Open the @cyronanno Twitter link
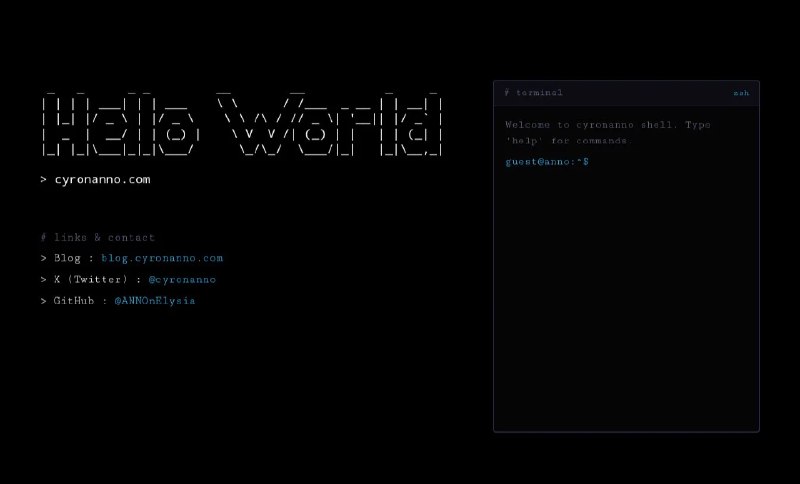 click(182, 279)
